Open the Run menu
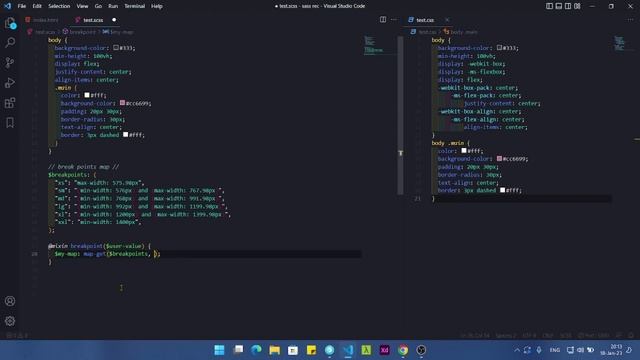 (x=113, y=6)
